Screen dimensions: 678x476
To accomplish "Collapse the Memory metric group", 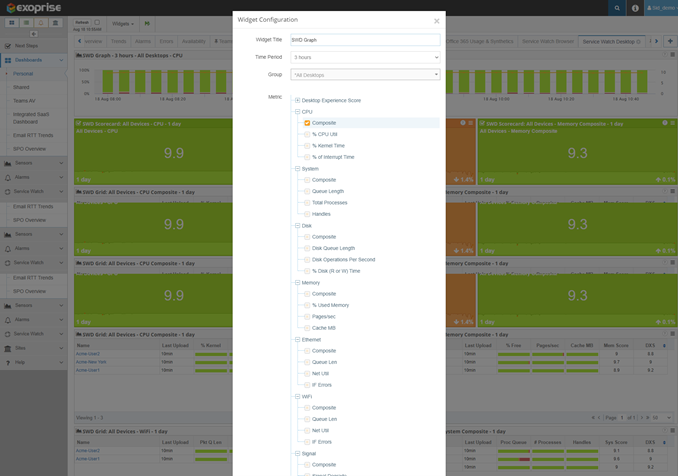I will (297, 282).
